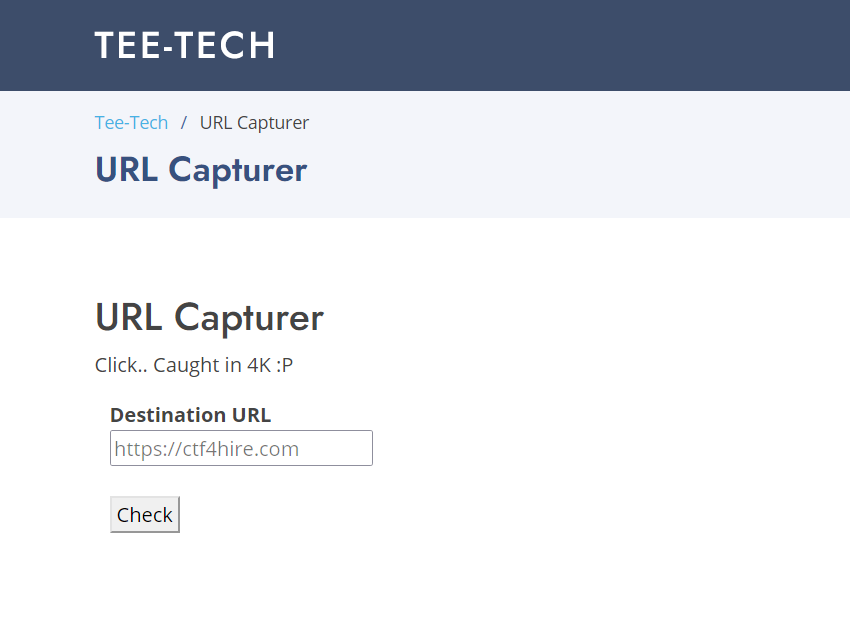This screenshot has width=850, height=619.
Task: Click the word 'URL' in the dark heading
Action: (129, 318)
